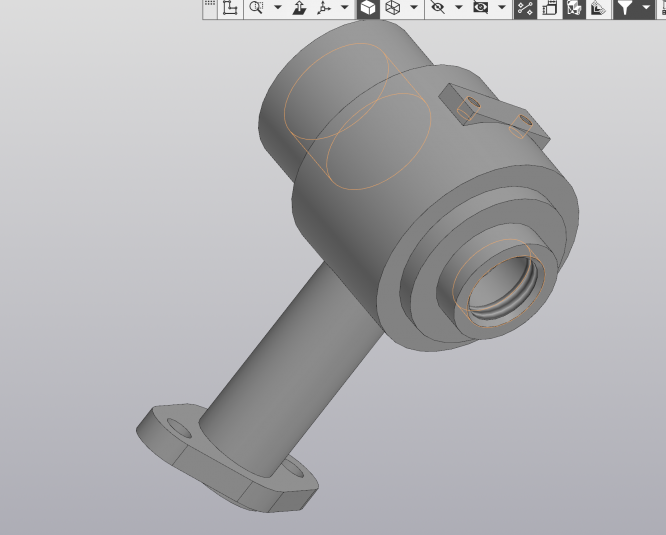Screen dimensions: 666x535
Task: Click the normal-to-plane view icon
Action: [299, 8]
